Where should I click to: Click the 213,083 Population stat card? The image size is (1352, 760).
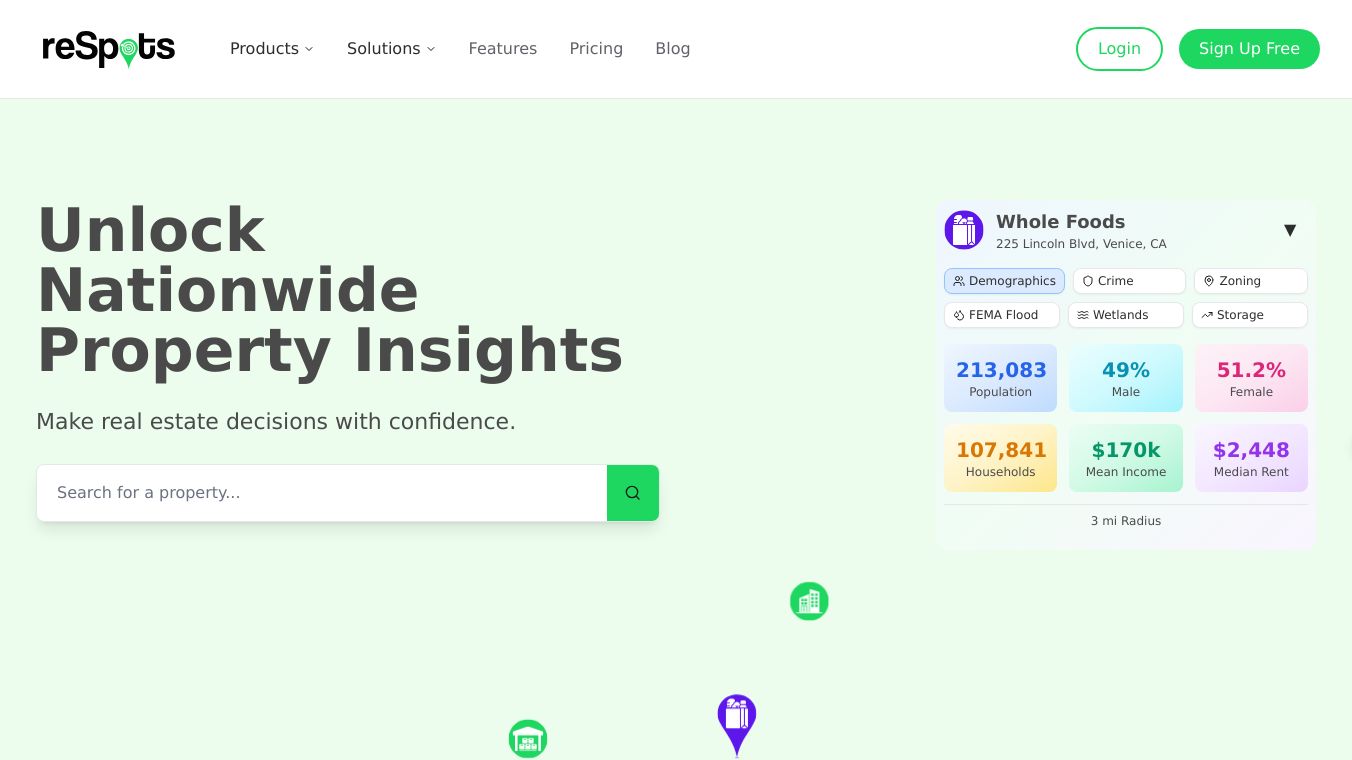tap(1000, 378)
